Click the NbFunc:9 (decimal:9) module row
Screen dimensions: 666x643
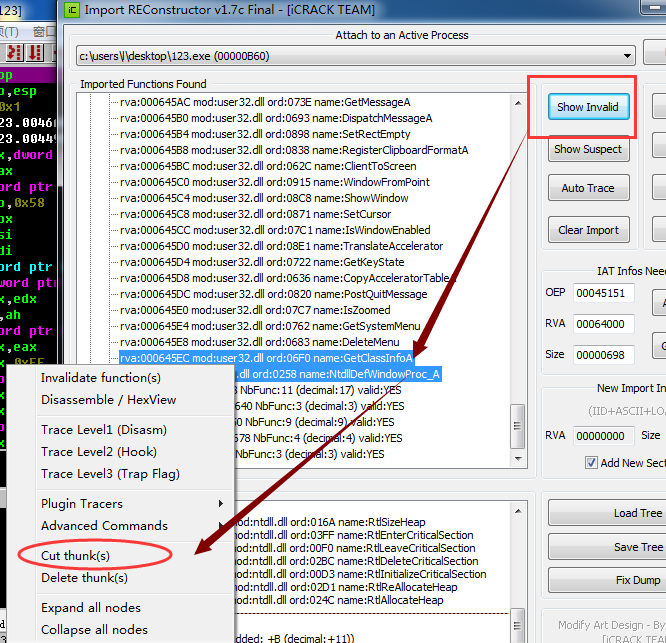click(x=315, y=422)
